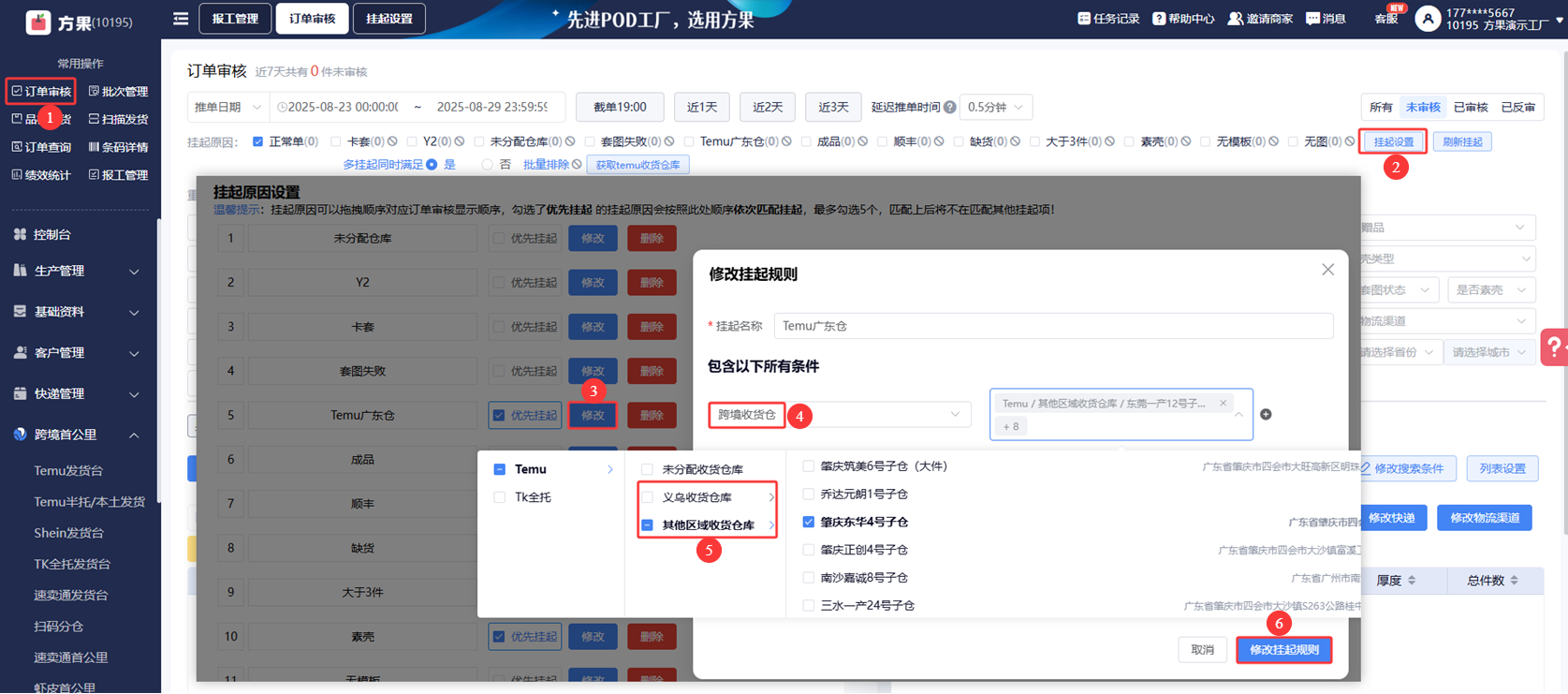This screenshot has height=694, width=1568.
Task: Open the 跨境收货仓 condition dropdown
Action: pos(839,415)
